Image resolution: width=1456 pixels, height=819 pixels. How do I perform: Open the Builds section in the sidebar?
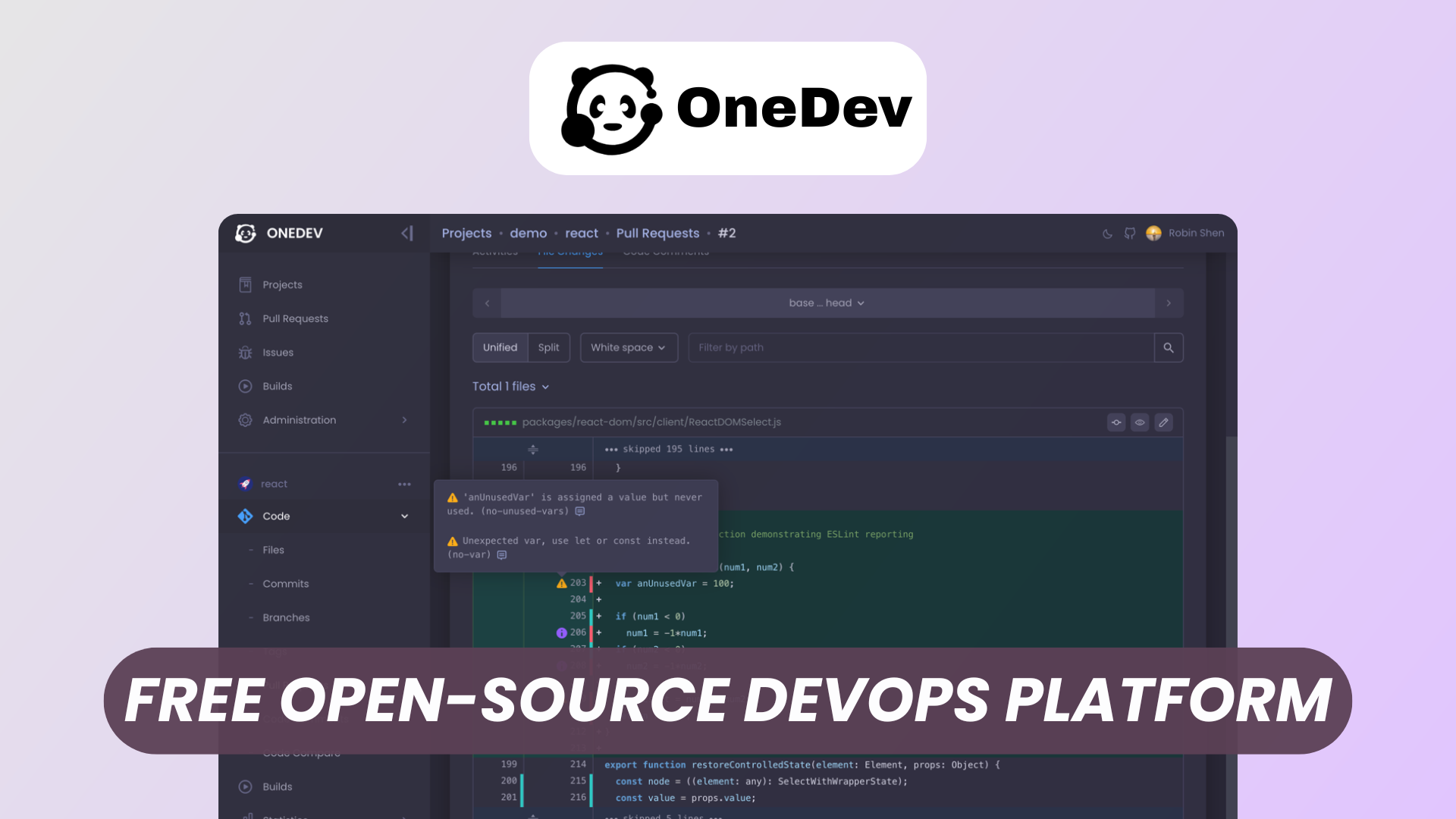pos(278,386)
